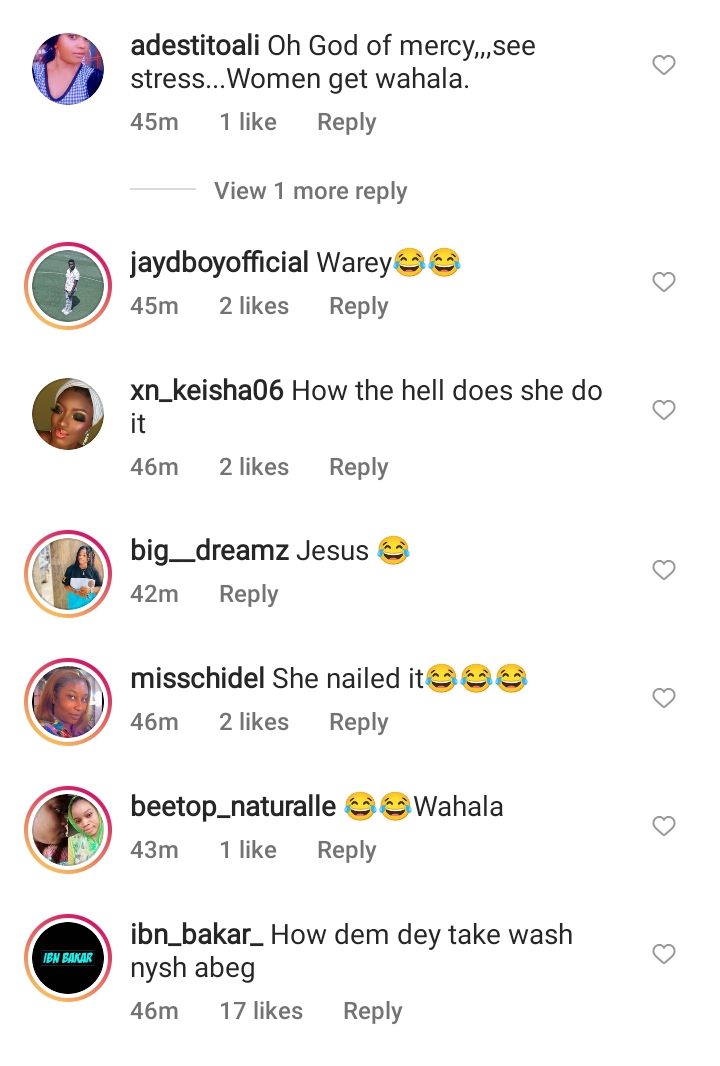Open misschidel username profile link
This screenshot has width=720, height=1066.
197,678
